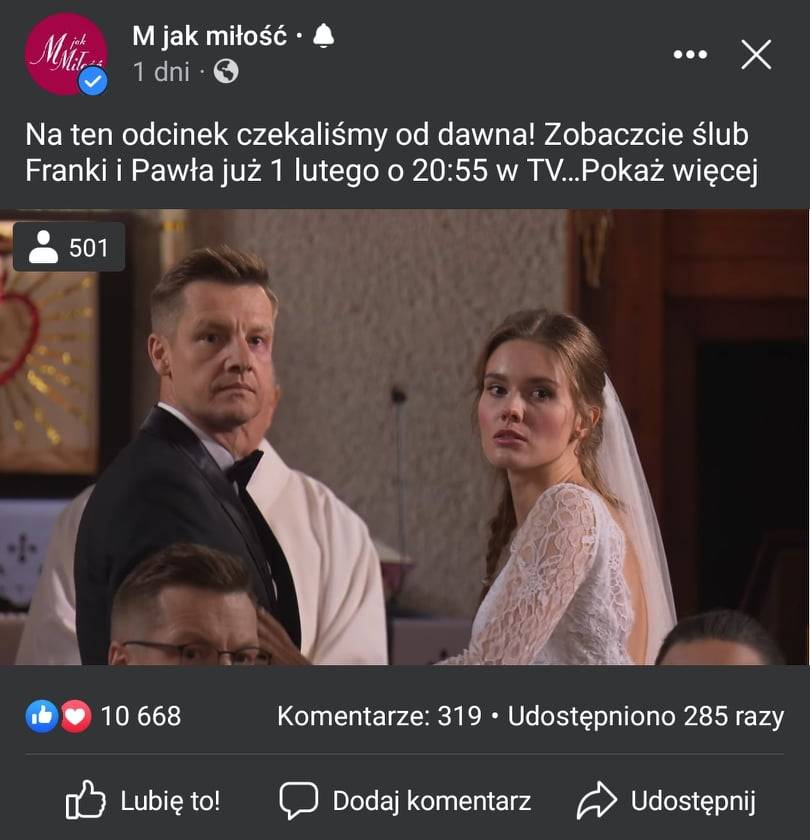The width and height of the screenshot is (810, 840).
Task: View the 10 668 reactions list
Action: [141, 716]
